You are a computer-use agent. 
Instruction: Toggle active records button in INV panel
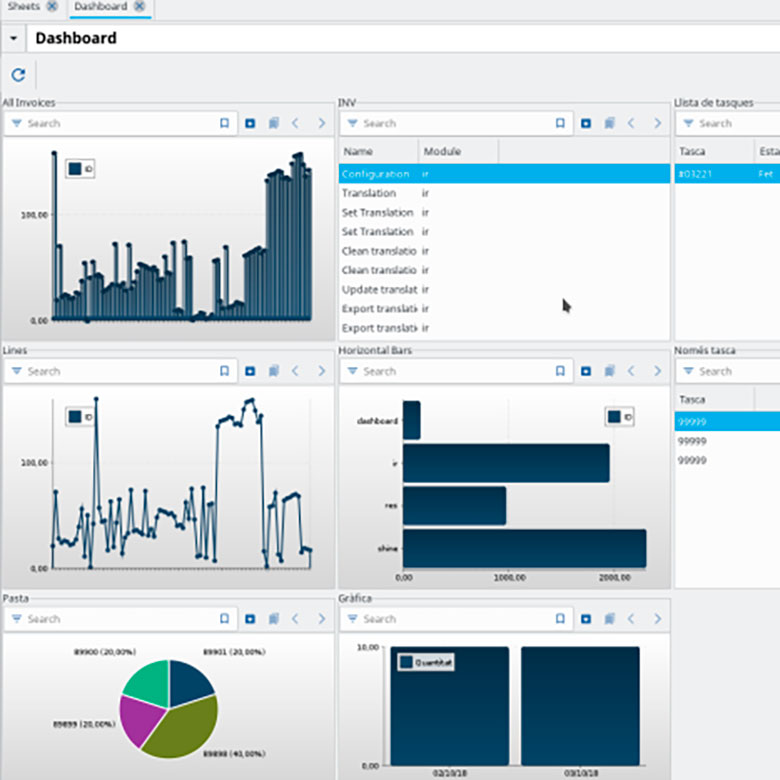586,123
